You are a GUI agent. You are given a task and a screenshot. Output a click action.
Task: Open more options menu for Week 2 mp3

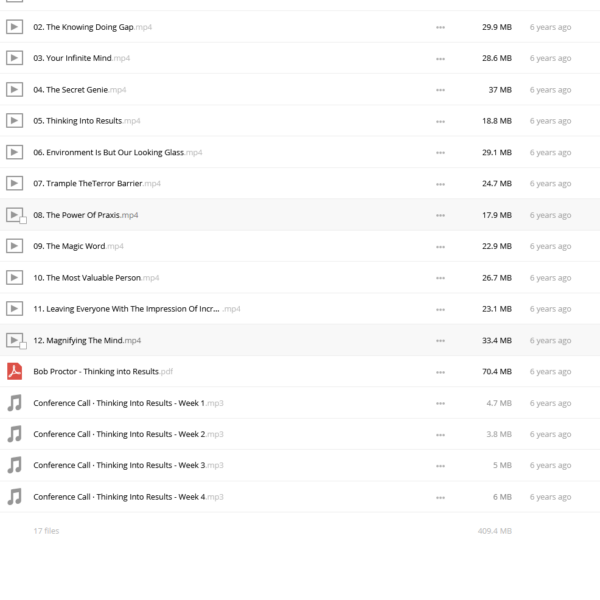tap(440, 435)
